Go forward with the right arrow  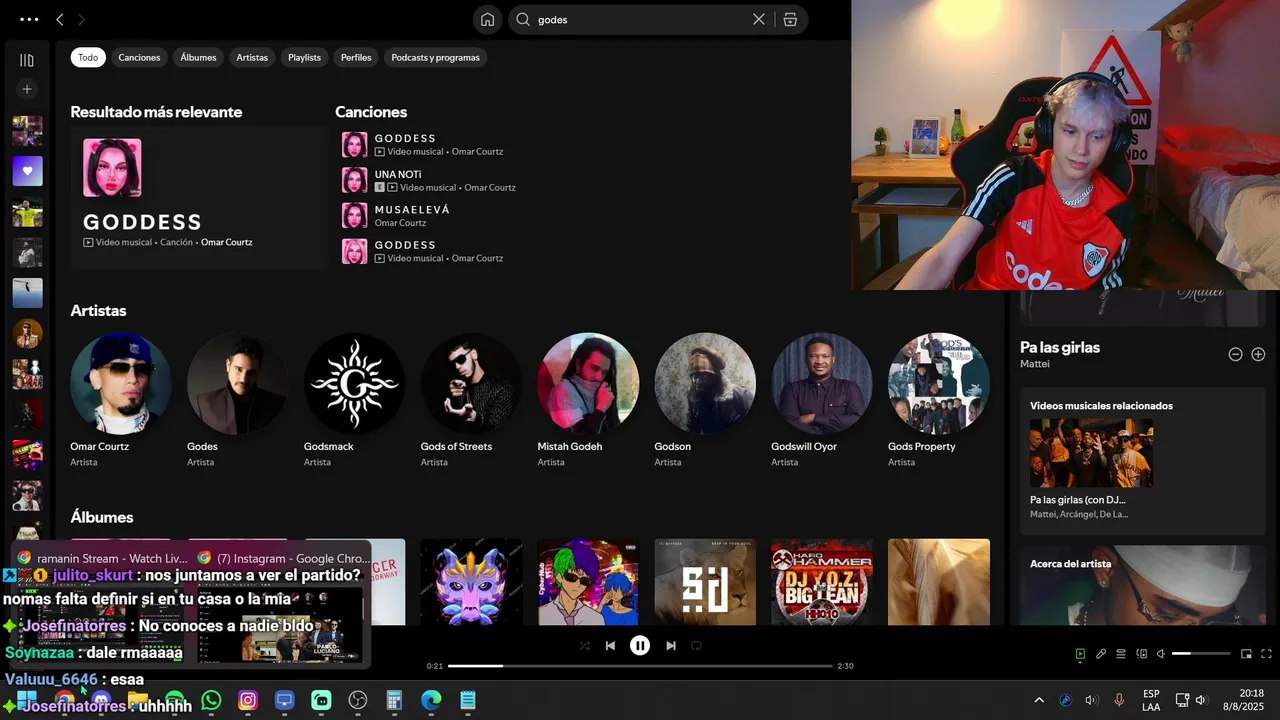click(81, 19)
